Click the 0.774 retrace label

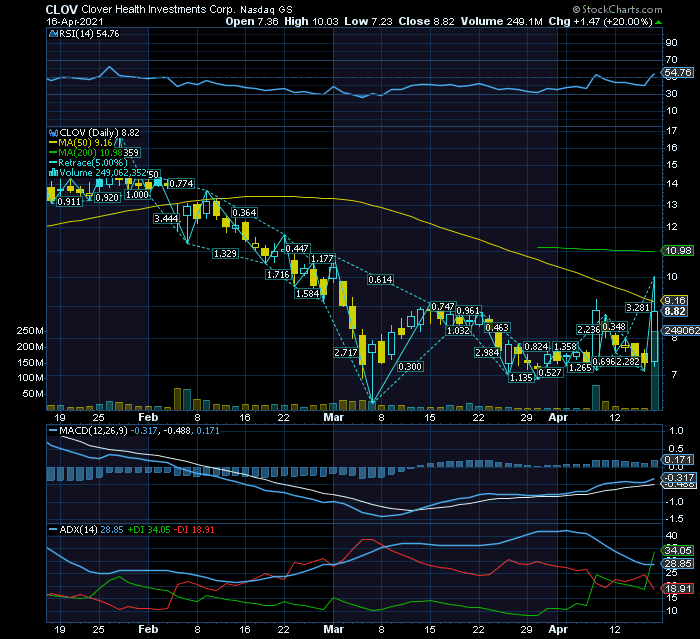click(181, 183)
